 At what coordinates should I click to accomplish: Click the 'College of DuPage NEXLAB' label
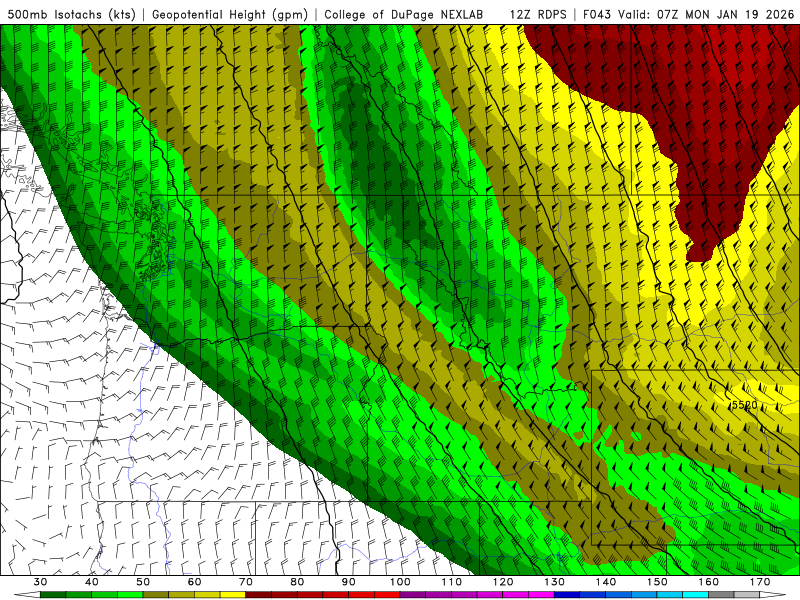[403, 14]
